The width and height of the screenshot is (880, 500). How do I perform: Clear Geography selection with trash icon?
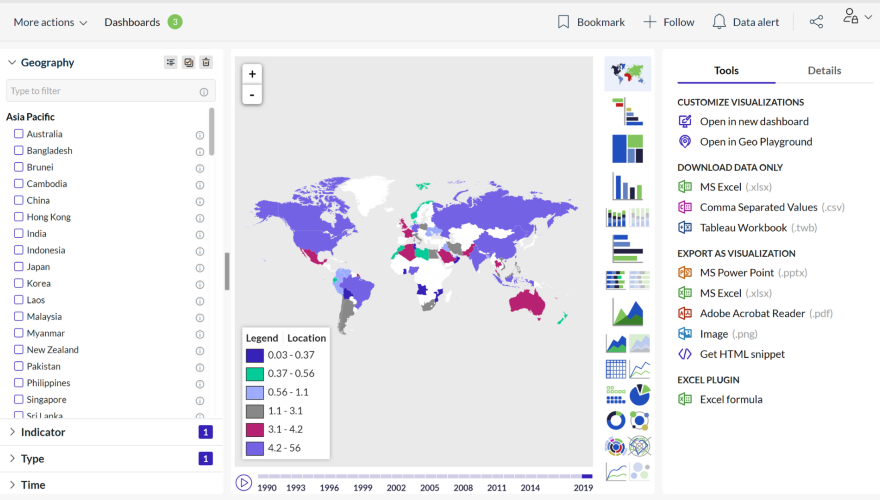(206, 62)
